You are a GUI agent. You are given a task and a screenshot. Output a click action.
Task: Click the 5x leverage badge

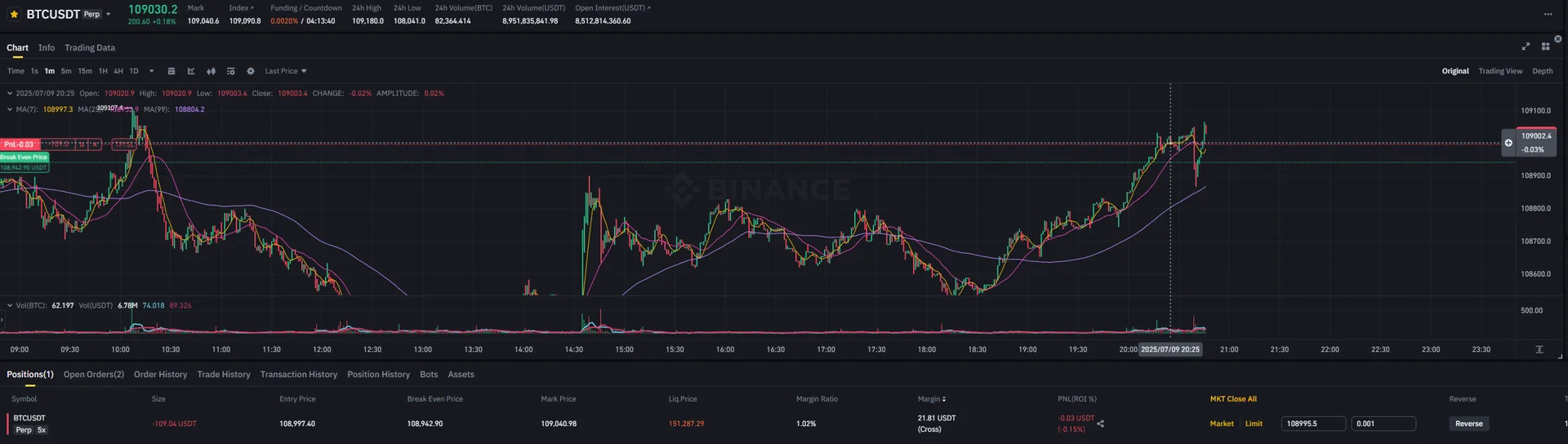42,430
